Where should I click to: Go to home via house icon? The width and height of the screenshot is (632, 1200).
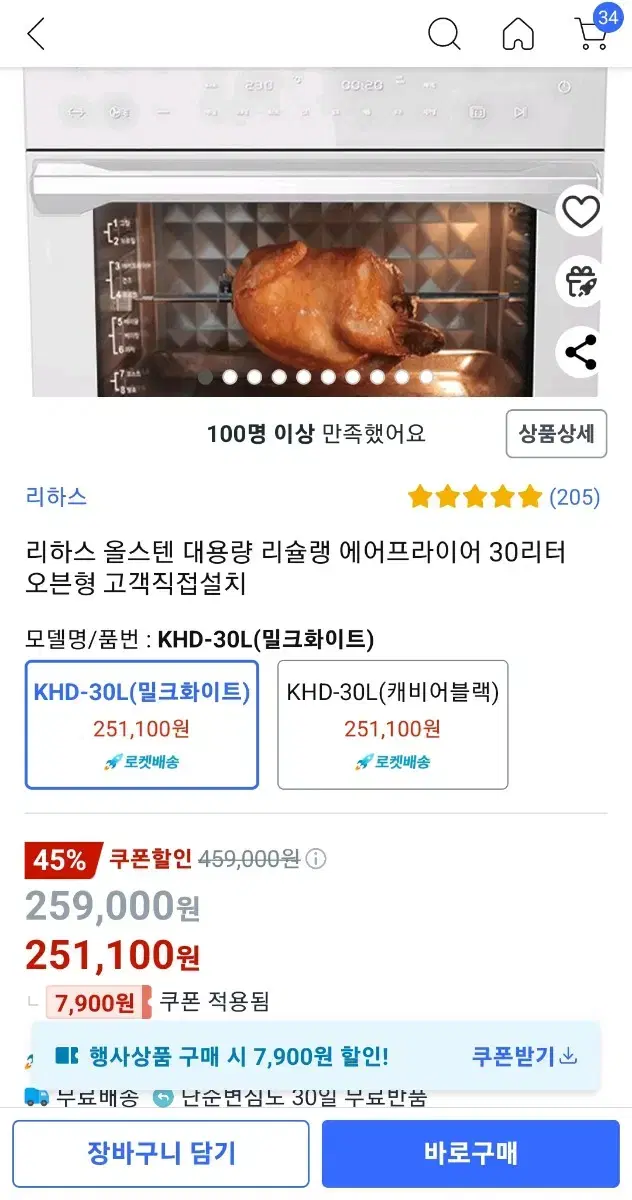[518, 34]
